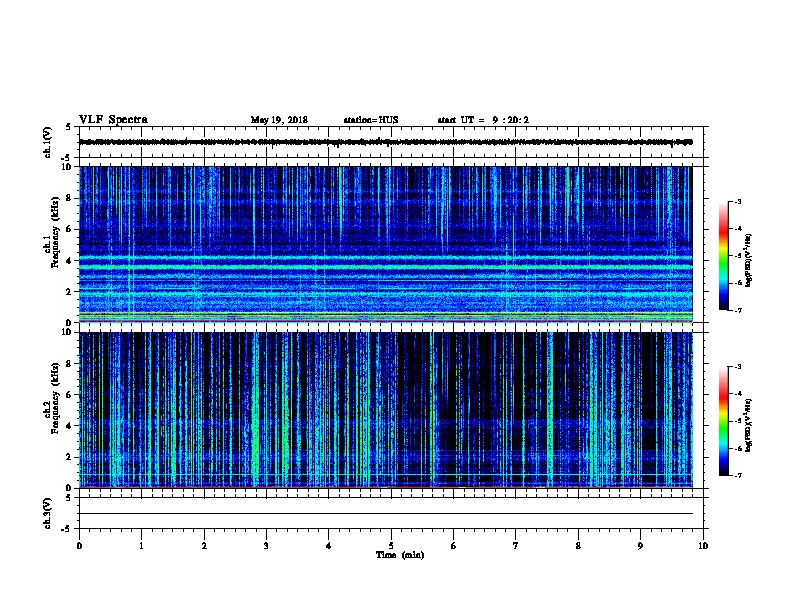Screen dimensions: 792x612
Task: Click time axis tick label "9"
Action: [640, 545]
